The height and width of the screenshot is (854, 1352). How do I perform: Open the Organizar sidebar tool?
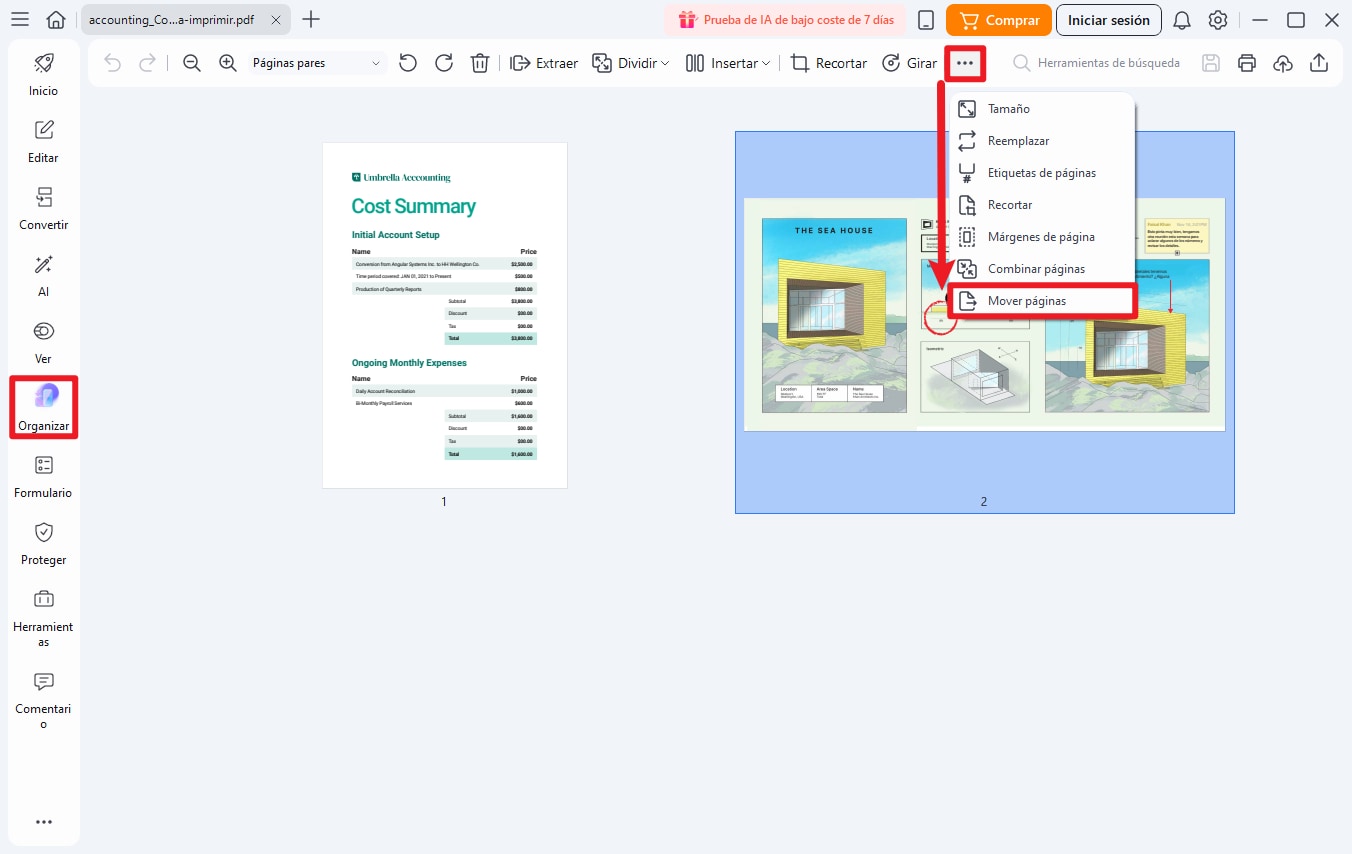pos(44,407)
